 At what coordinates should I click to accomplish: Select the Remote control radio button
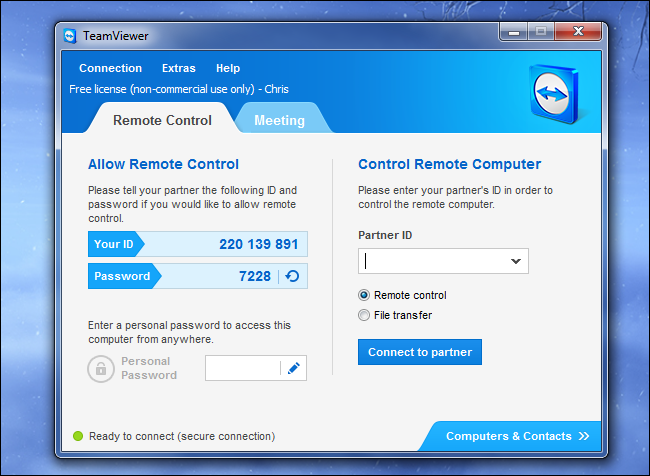click(364, 295)
